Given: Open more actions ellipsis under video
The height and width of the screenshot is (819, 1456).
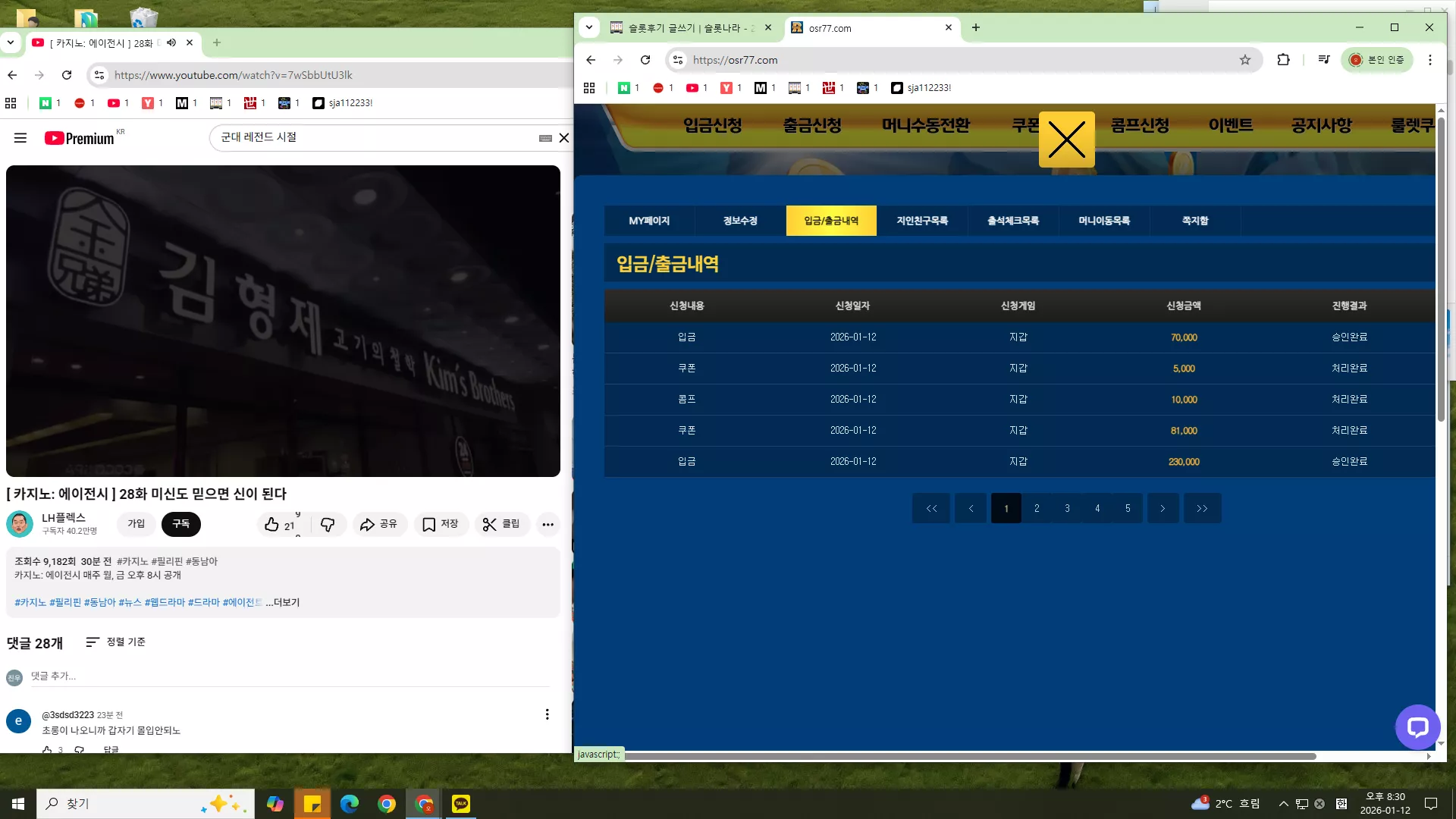Looking at the screenshot, I should (x=548, y=524).
